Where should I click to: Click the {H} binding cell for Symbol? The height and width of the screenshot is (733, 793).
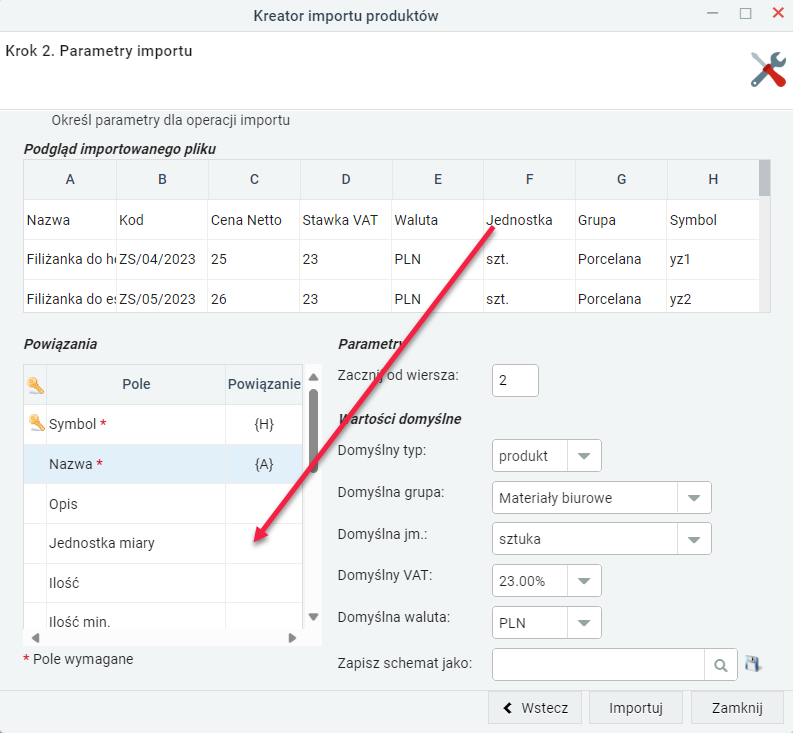pyautogui.click(x=264, y=424)
